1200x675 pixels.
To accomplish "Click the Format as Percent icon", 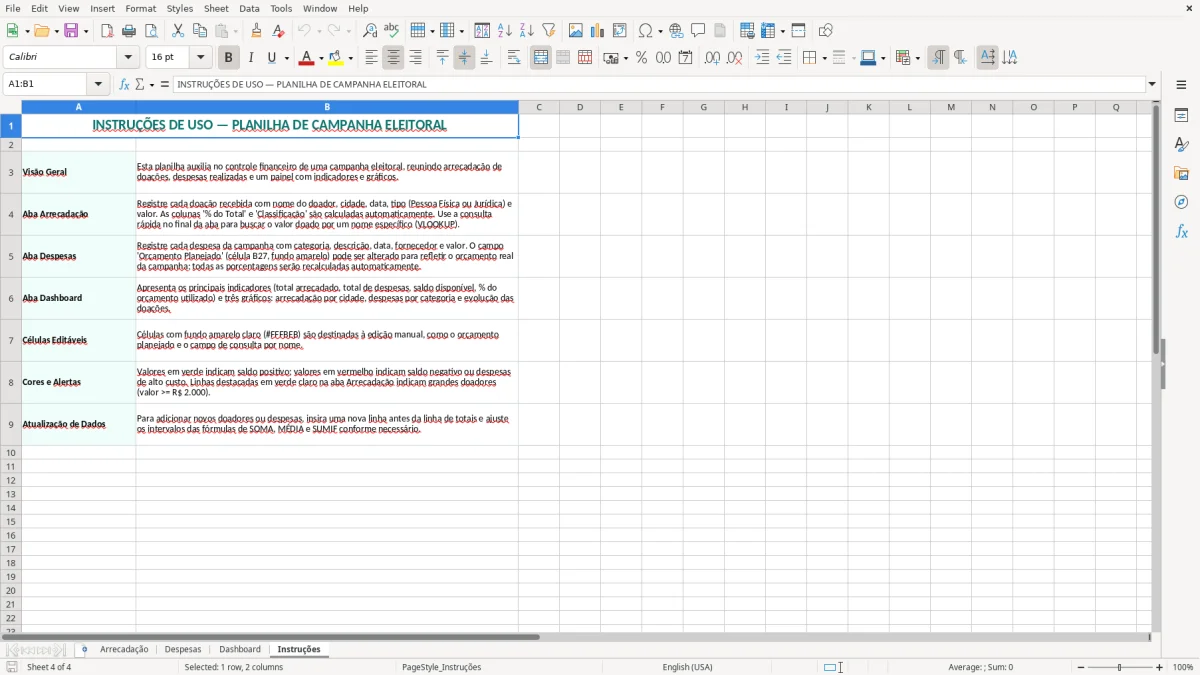I will coord(642,58).
